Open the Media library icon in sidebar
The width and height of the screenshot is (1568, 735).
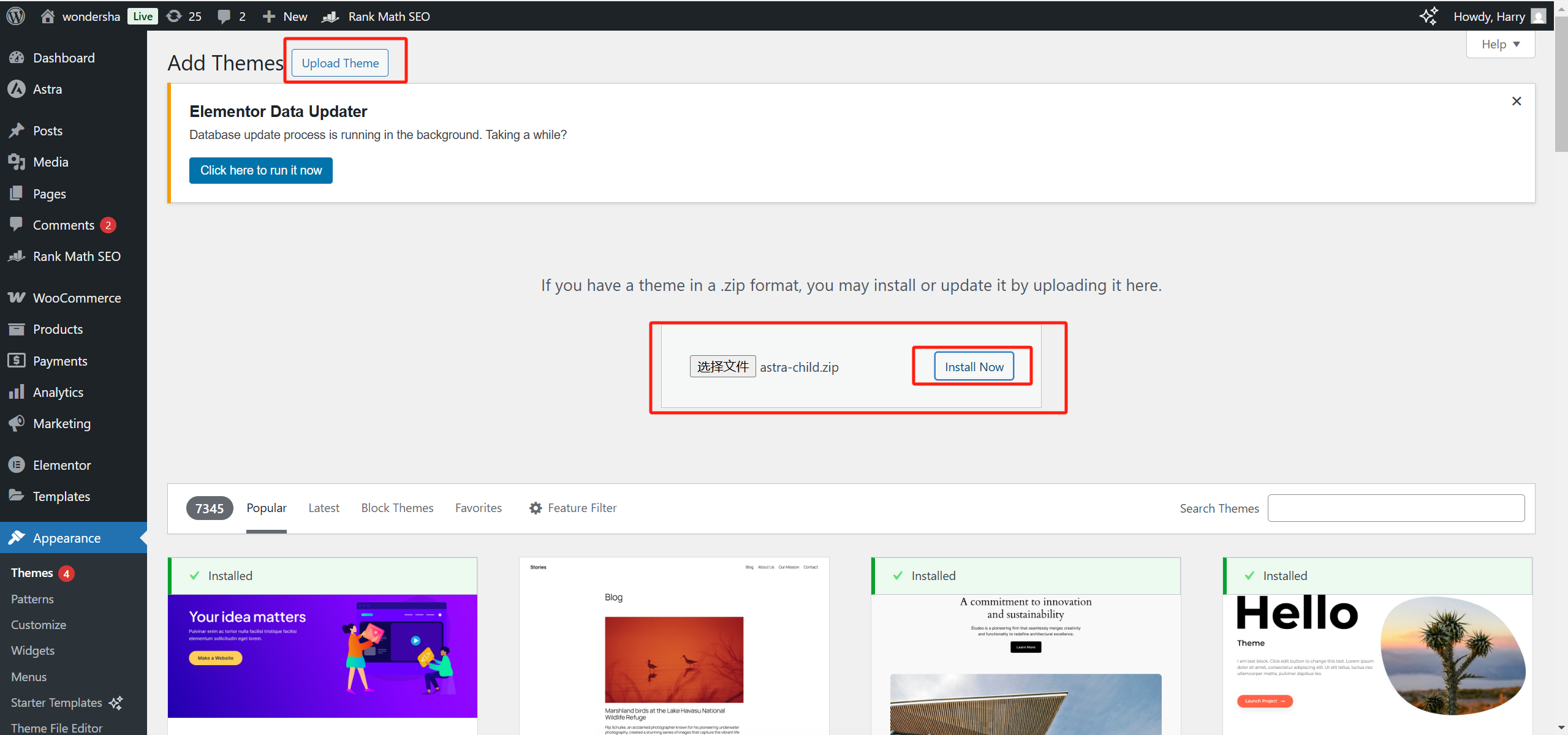click(17, 162)
